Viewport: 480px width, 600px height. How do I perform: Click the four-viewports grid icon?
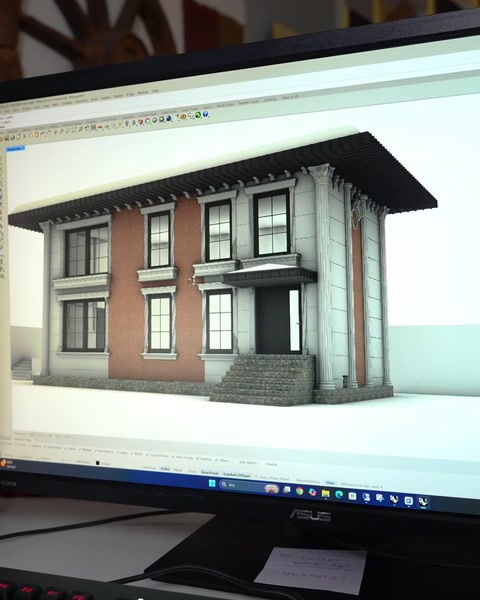point(93,127)
